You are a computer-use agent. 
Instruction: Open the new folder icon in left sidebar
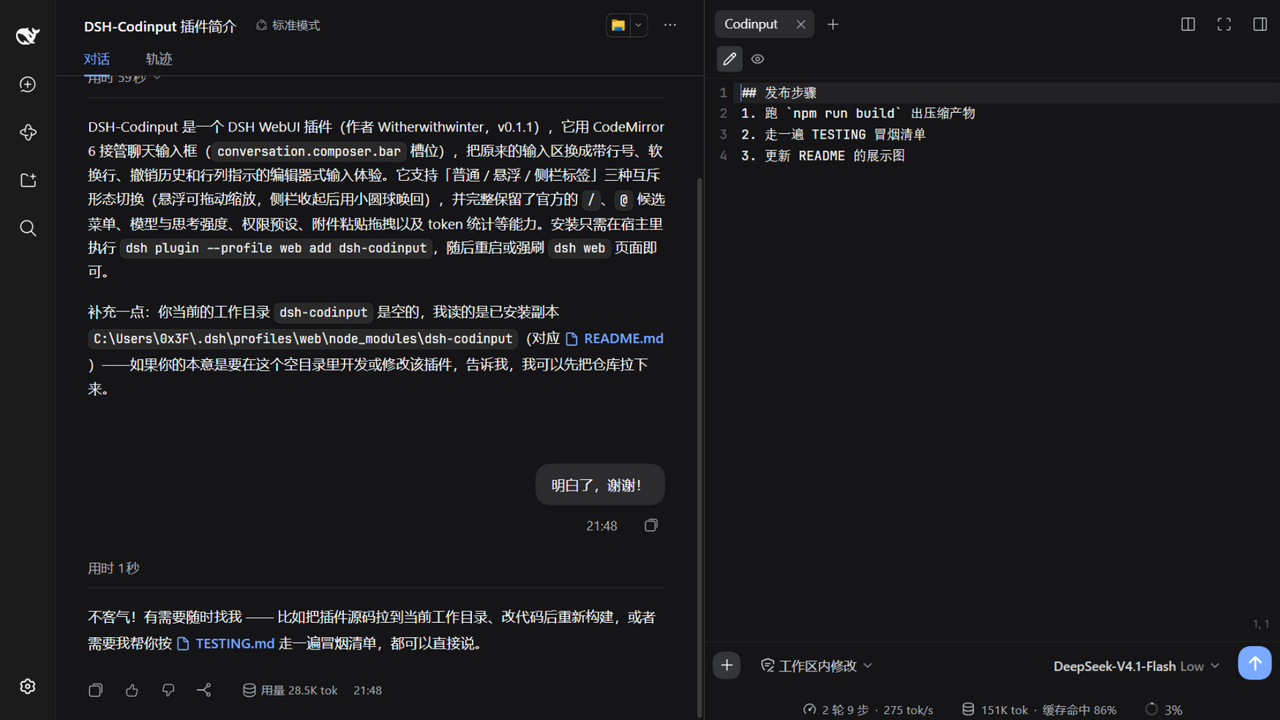tap(28, 180)
